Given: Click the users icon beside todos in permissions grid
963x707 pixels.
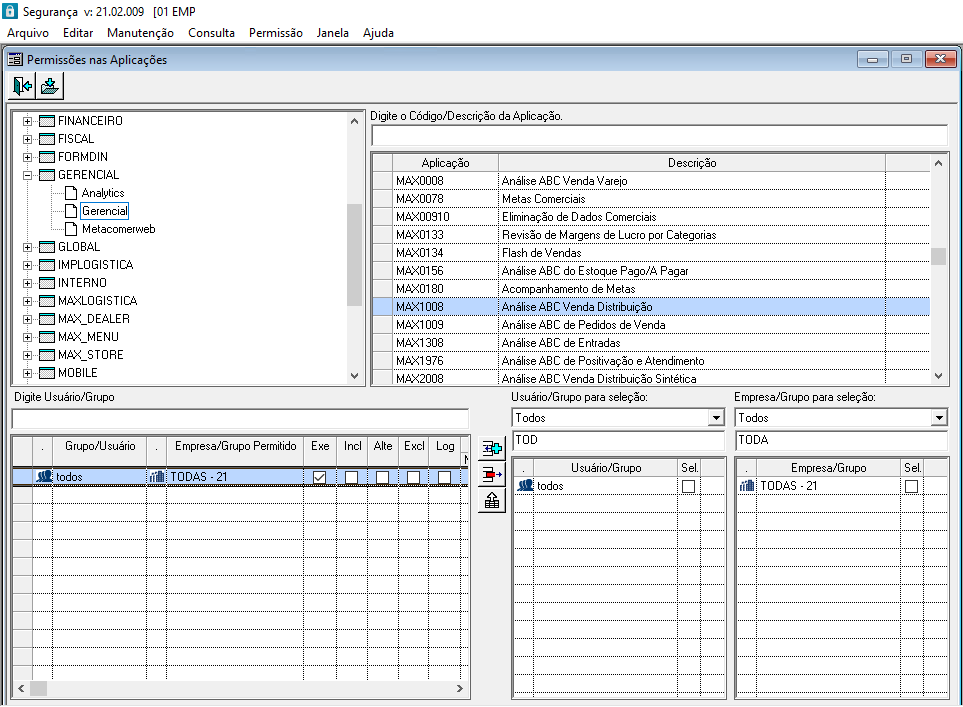Looking at the screenshot, I should click(x=44, y=476).
